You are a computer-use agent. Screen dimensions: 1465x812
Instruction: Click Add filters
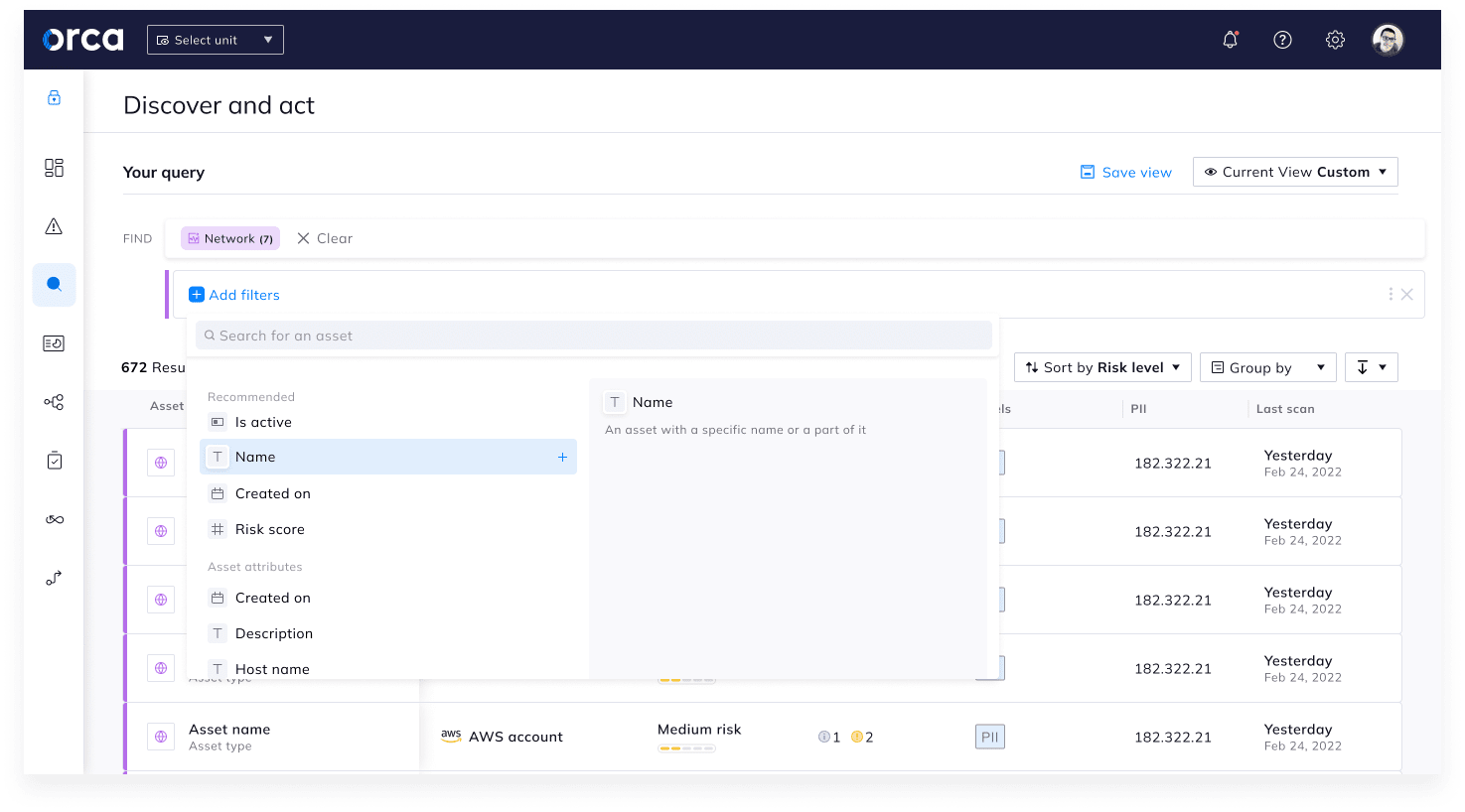coord(234,295)
